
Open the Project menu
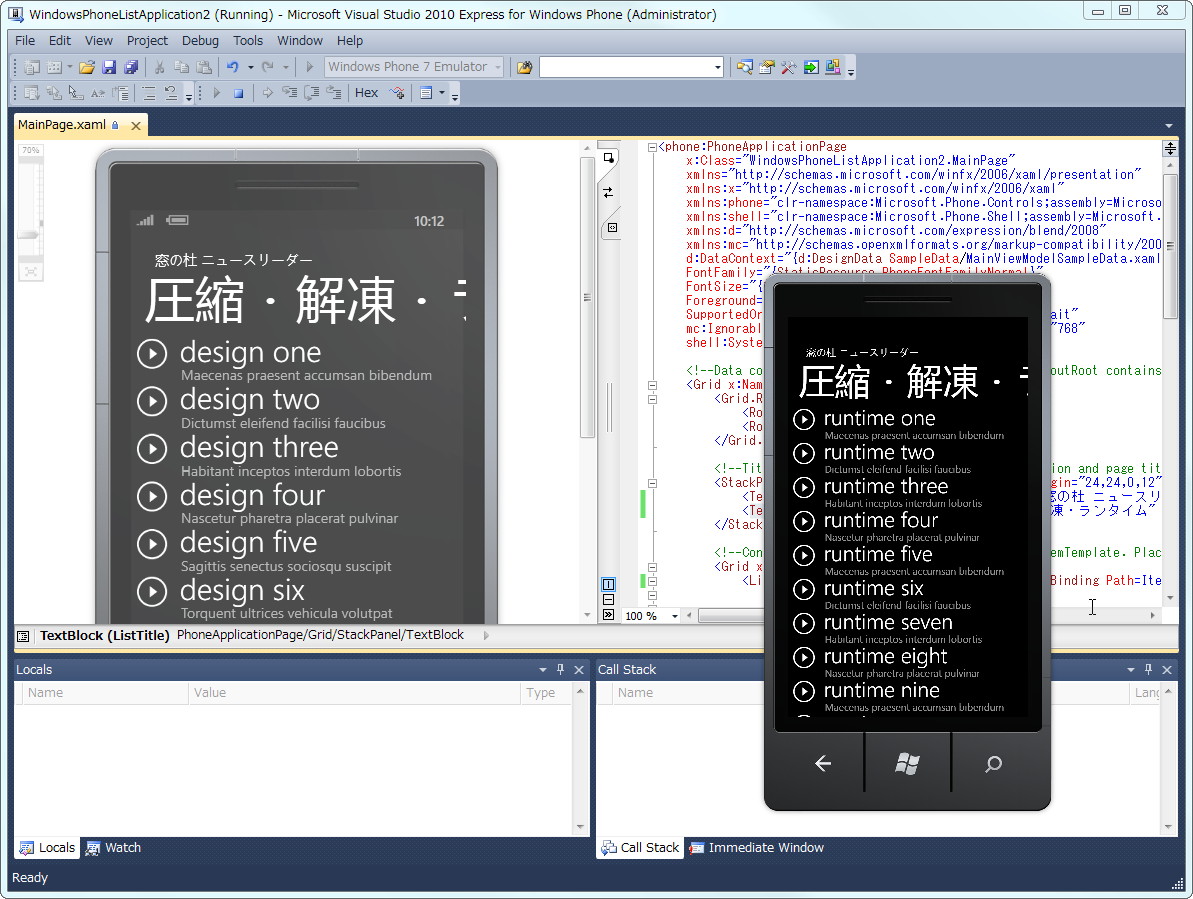[147, 40]
